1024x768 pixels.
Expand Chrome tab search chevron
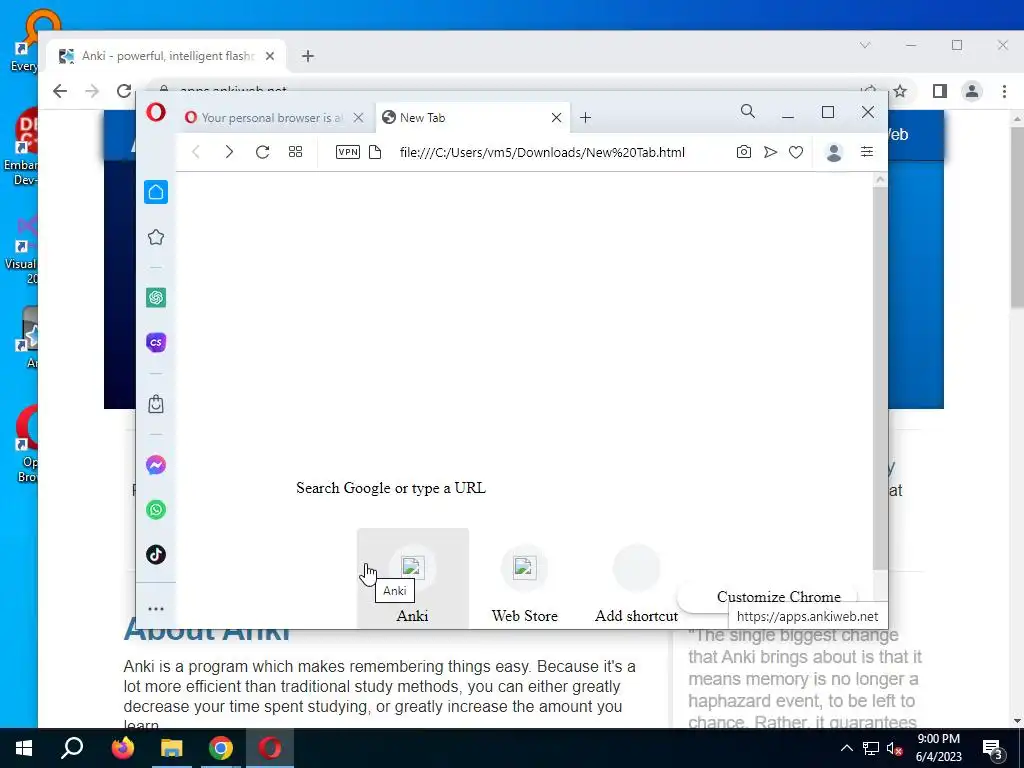pos(865,45)
